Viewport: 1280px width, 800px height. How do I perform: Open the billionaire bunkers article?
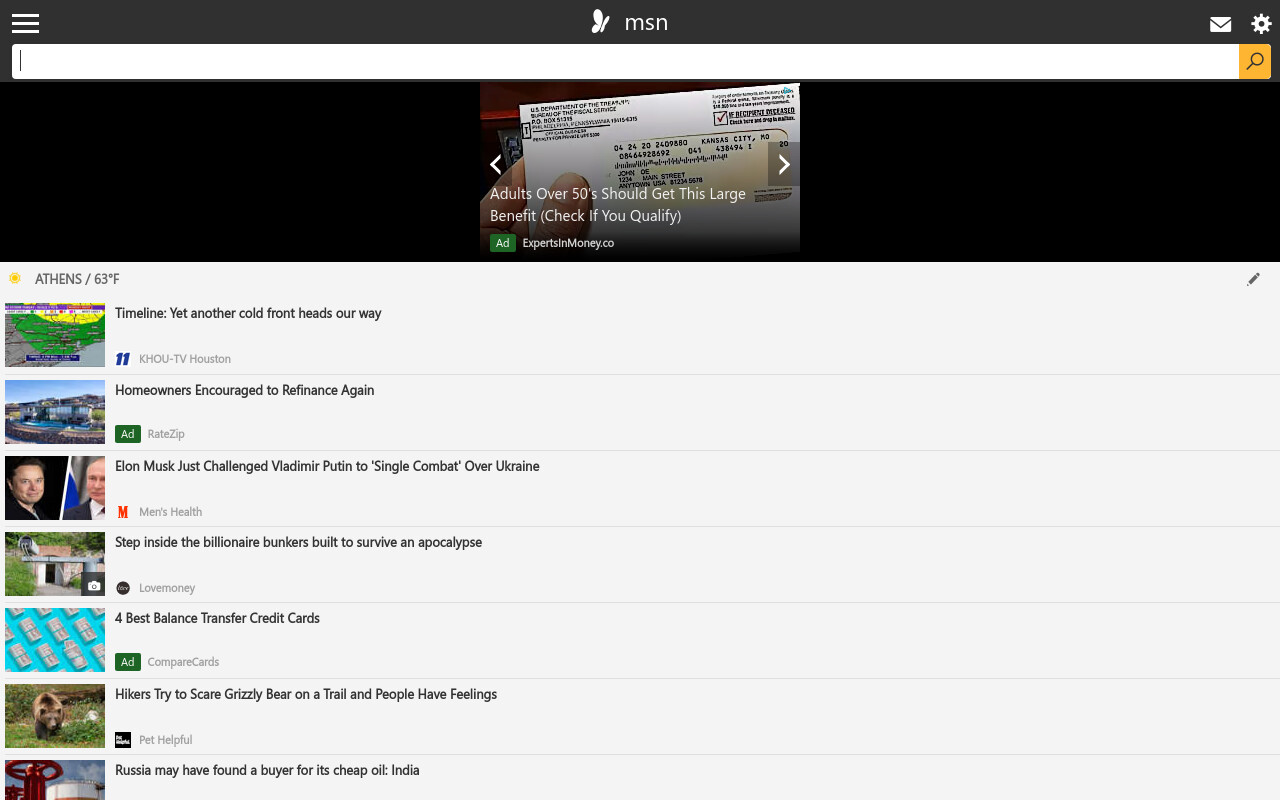[298, 542]
